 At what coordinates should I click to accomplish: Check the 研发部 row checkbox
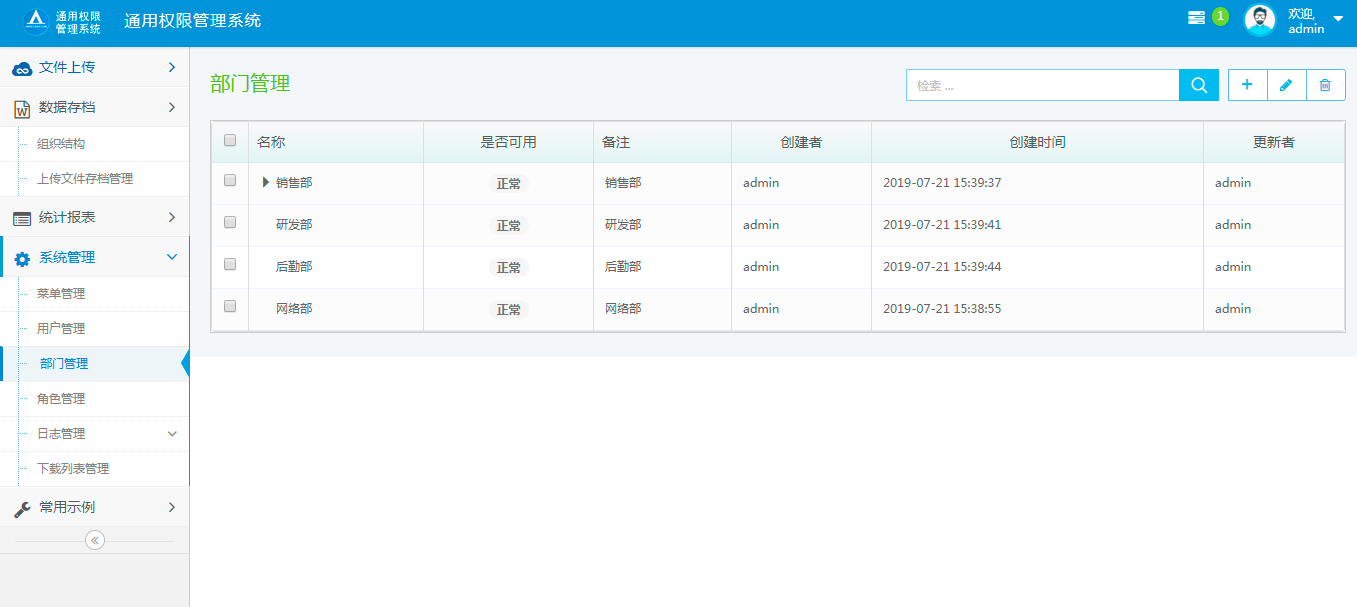pyautogui.click(x=230, y=222)
